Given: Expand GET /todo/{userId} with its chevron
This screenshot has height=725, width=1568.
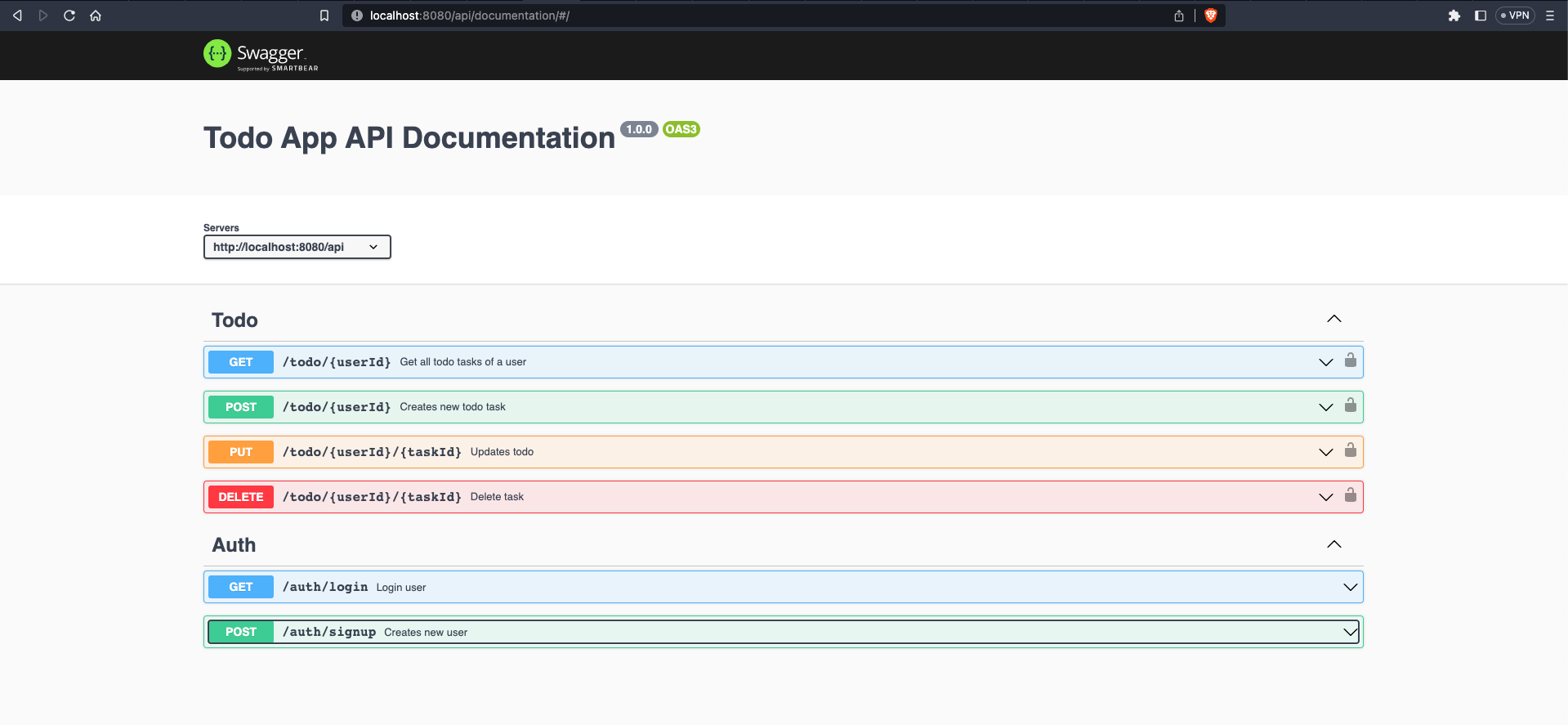Looking at the screenshot, I should (x=1326, y=362).
